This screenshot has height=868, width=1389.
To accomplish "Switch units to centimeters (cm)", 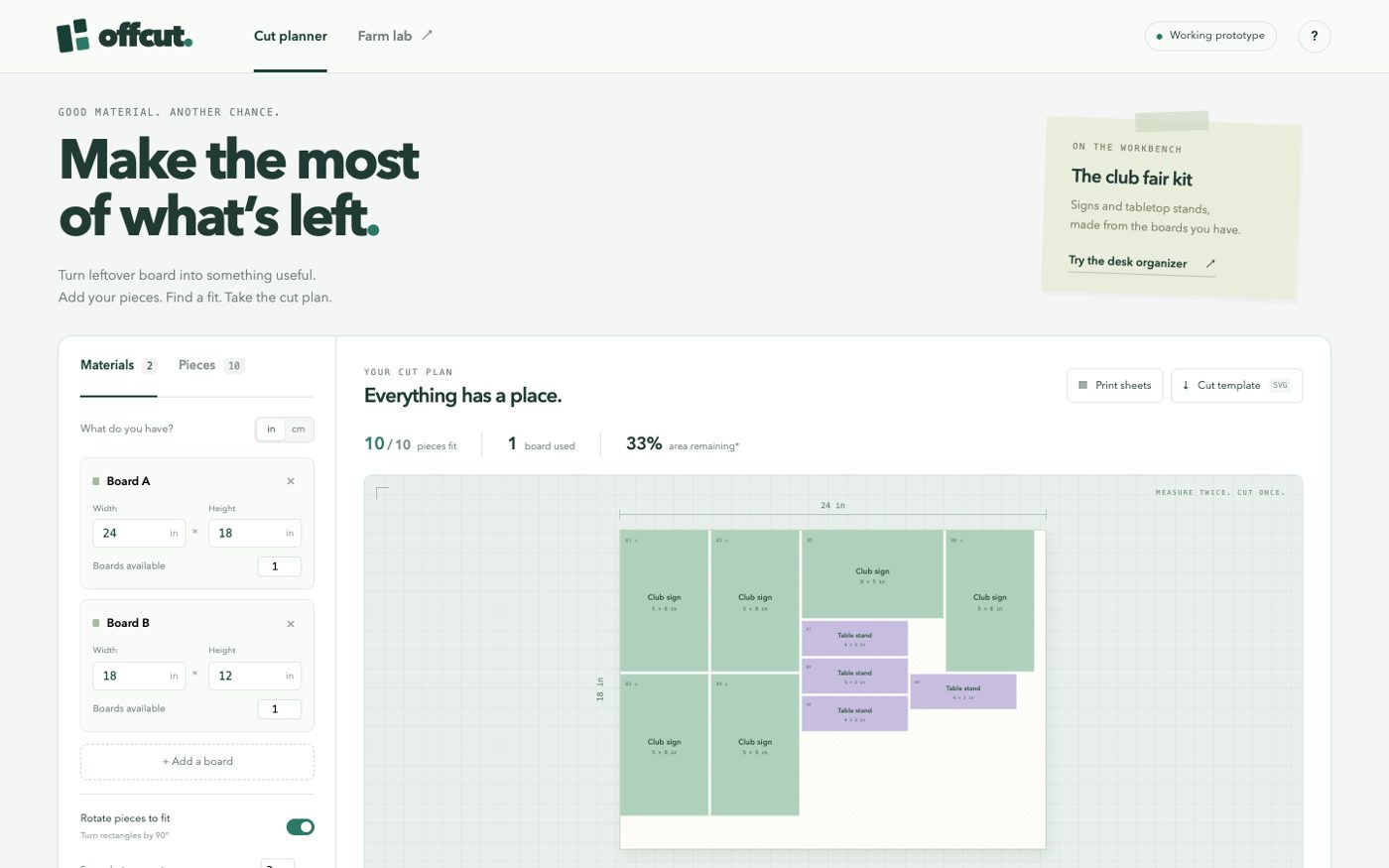I will (x=298, y=429).
